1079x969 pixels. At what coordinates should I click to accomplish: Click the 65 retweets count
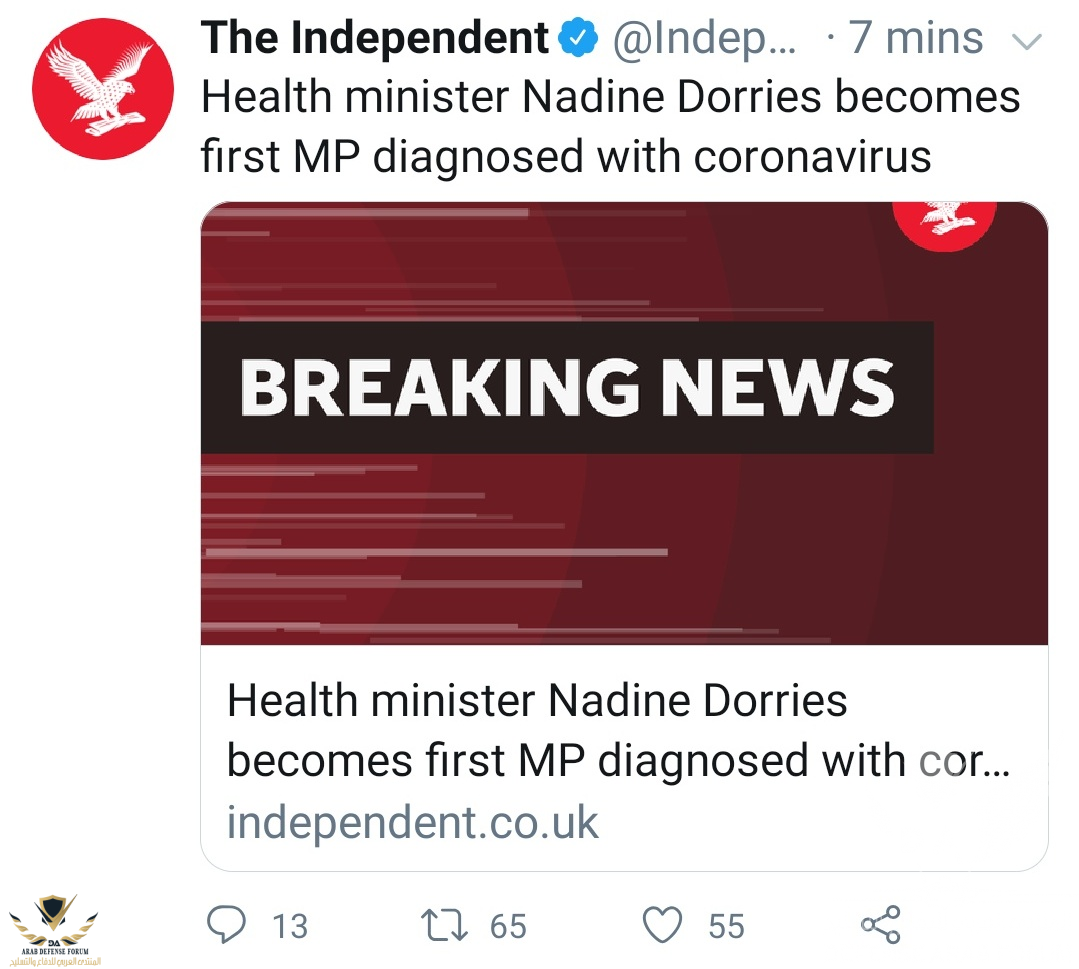(508, 926)
